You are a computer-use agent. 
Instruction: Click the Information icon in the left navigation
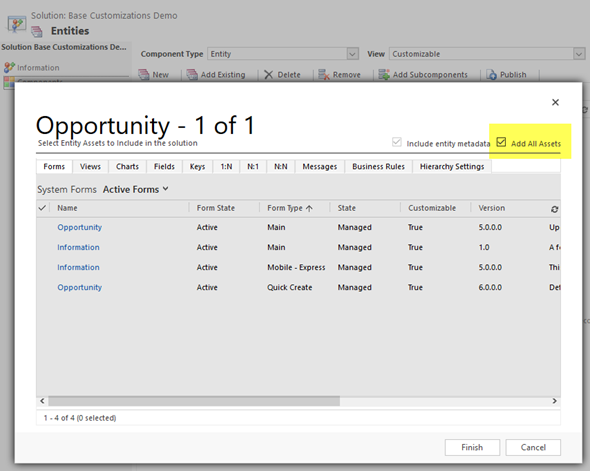coord(9,67)
